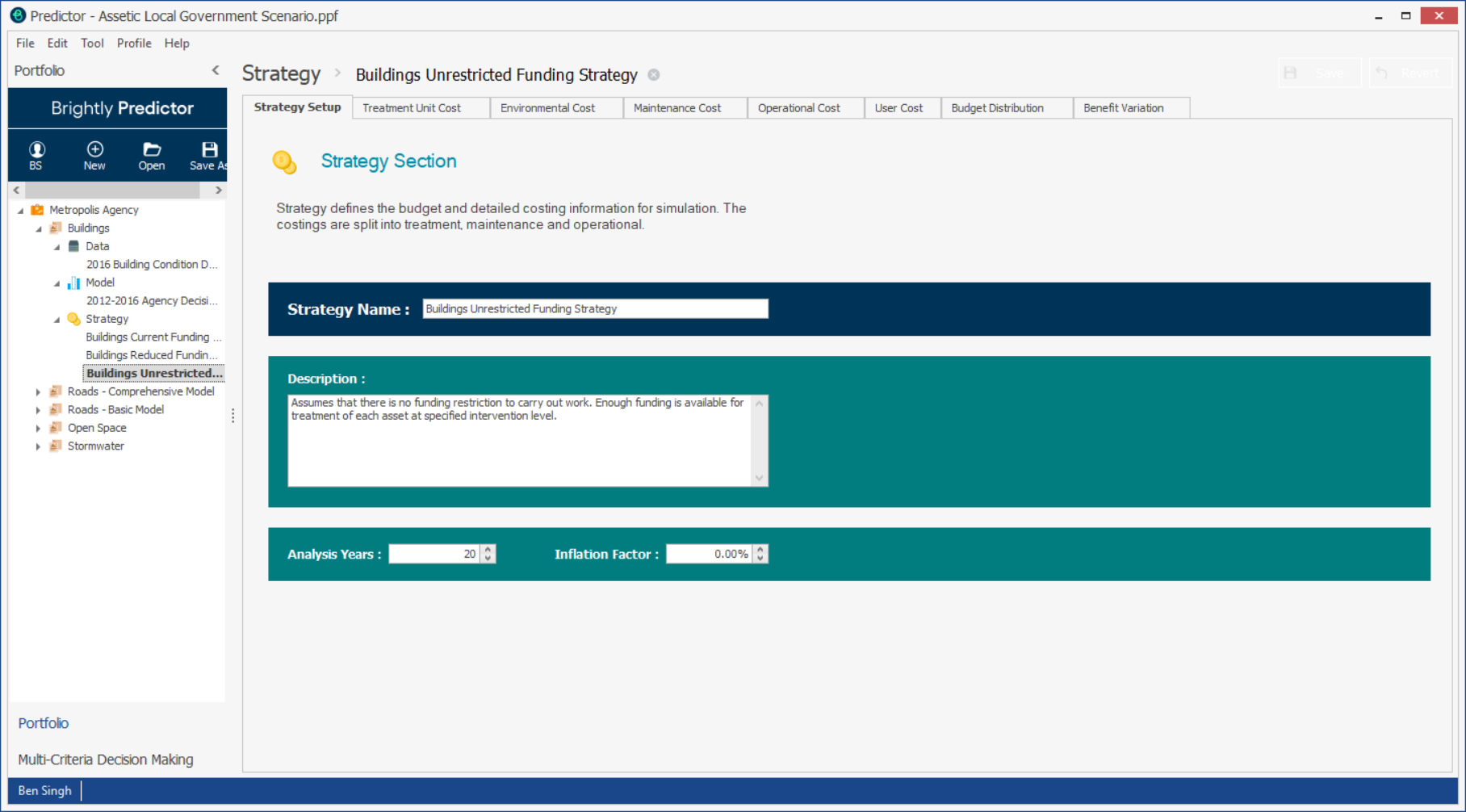This screenshot has width=1466, height=812.
Task: Open the Budget Distribution tab
Action: [x=997, y=108]
